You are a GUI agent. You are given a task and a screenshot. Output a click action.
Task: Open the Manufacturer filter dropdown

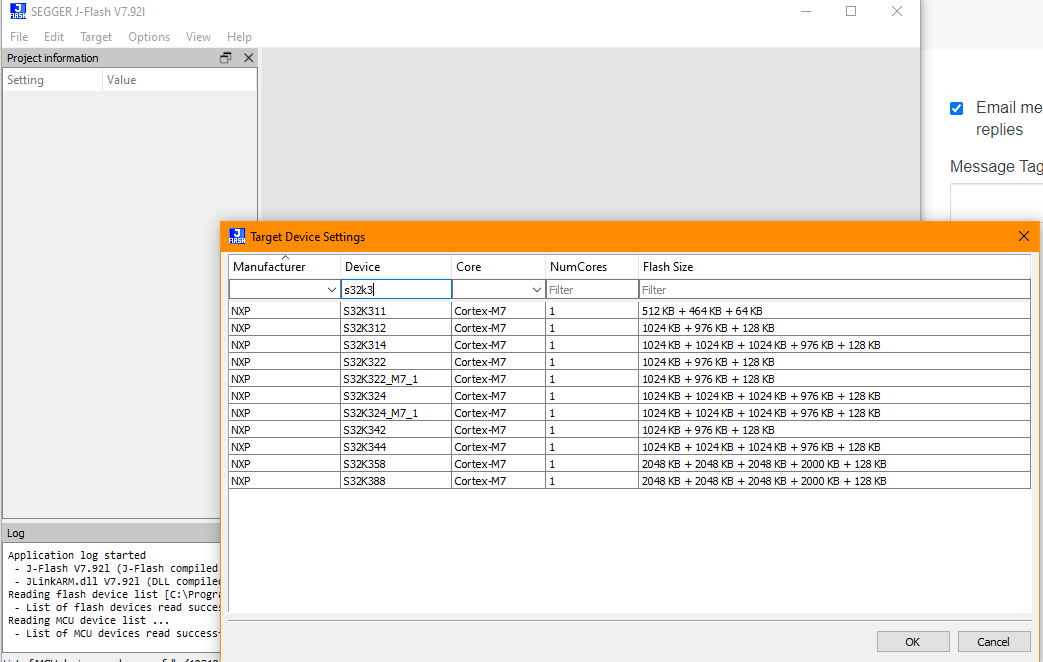(x=330, y=289)
